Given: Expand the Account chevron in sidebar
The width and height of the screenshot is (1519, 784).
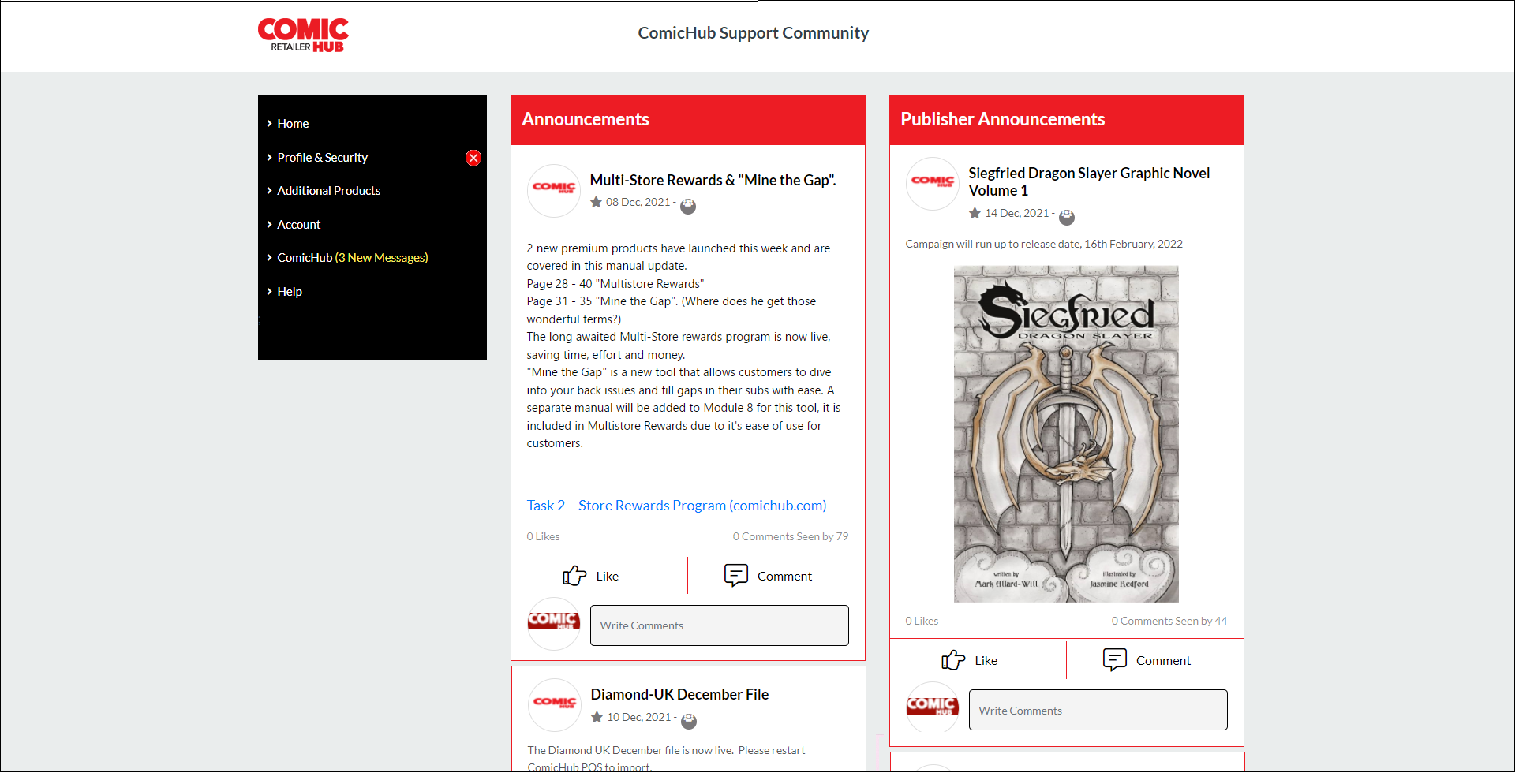Looking at the screenshot, I should 269,225.
